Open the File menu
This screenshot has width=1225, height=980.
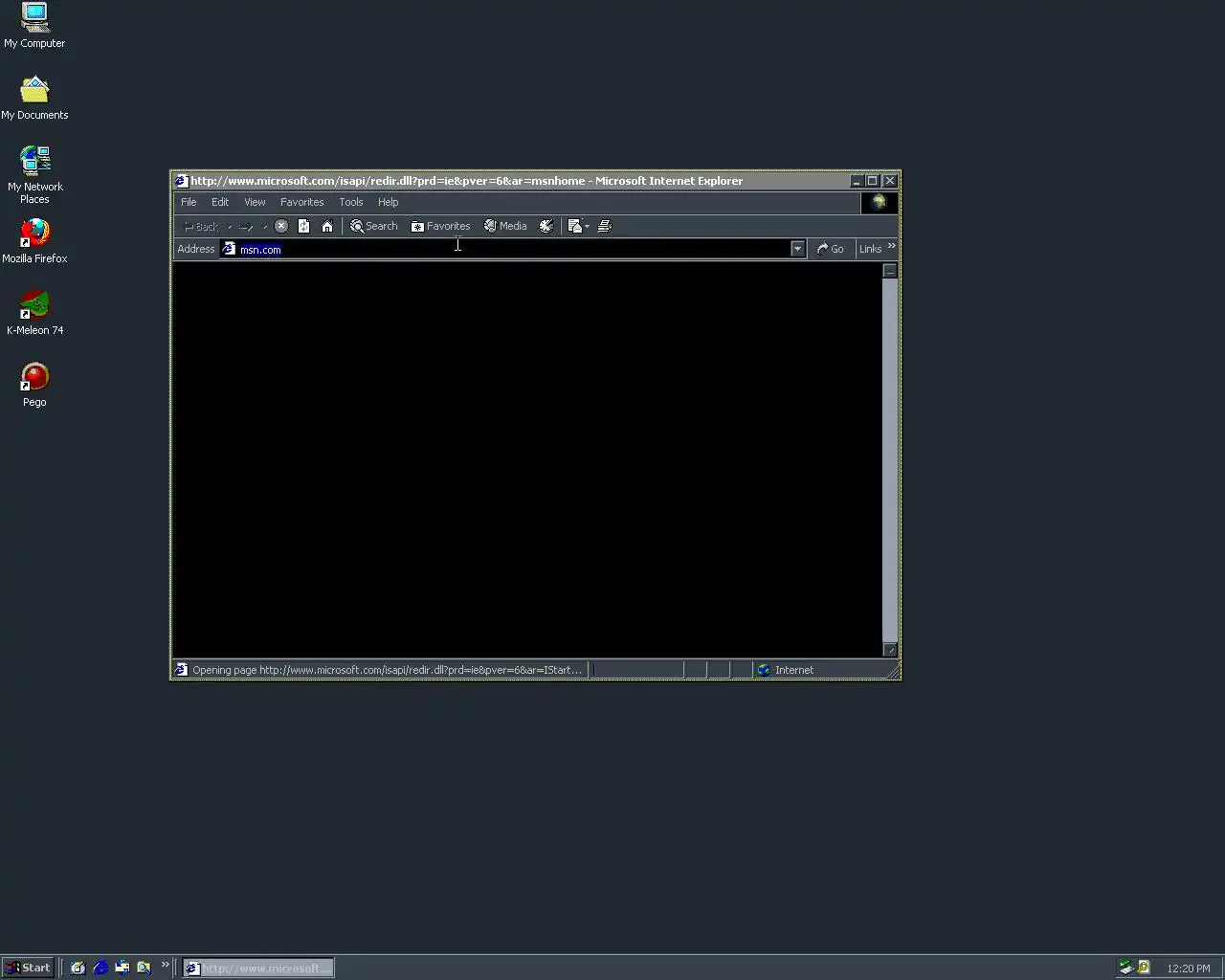(189, 202)
